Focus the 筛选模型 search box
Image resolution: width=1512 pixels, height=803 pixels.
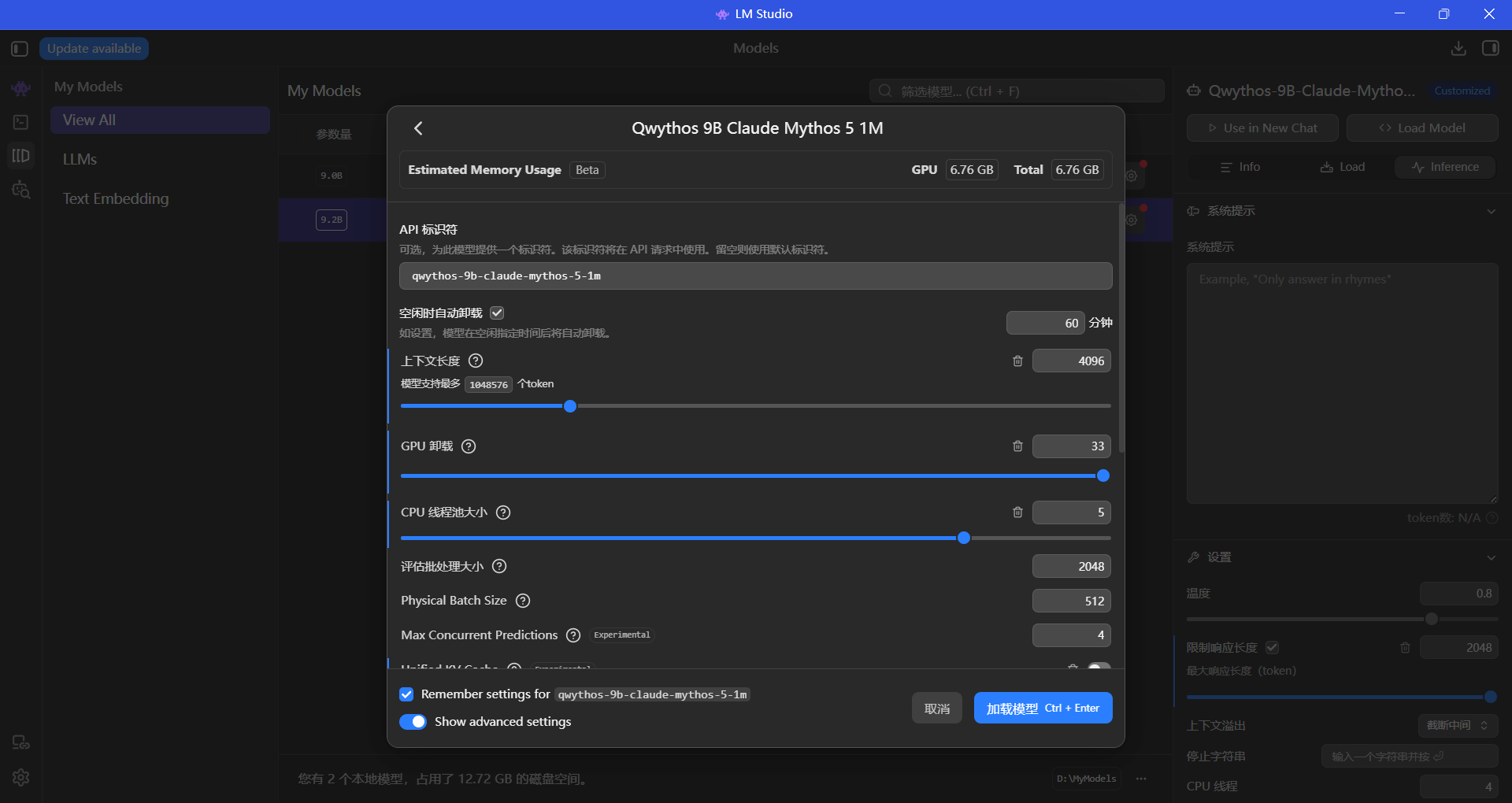pos(1017,91)
